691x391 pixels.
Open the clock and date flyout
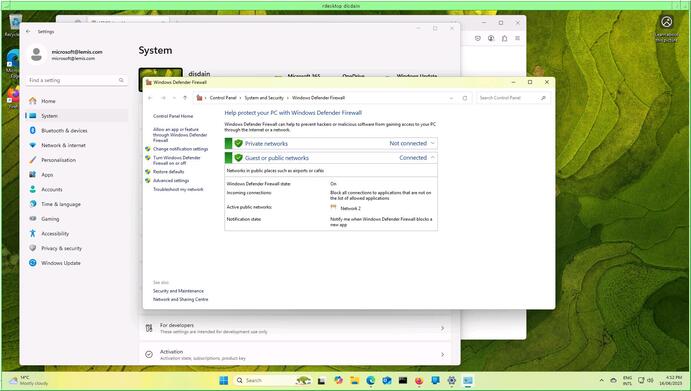pyautogui.click(x=671, y=381)
